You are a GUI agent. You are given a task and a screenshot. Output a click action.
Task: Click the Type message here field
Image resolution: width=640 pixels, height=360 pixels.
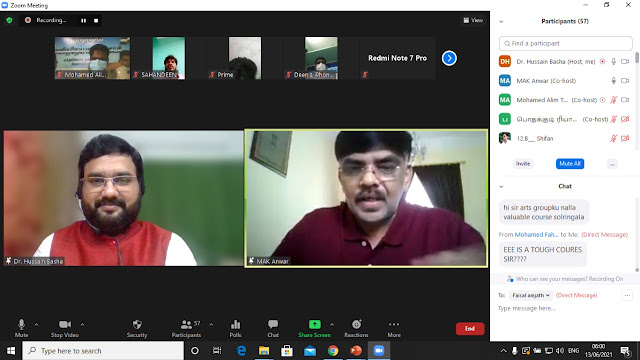click(565, 309)
